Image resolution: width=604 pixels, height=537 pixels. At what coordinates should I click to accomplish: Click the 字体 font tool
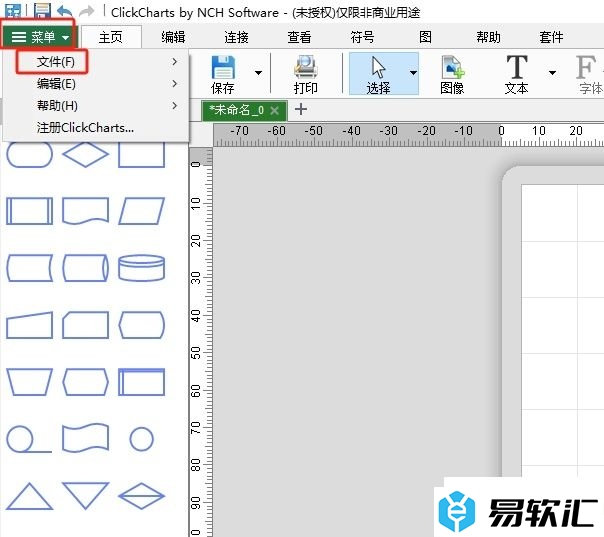[x=589, y=74]
